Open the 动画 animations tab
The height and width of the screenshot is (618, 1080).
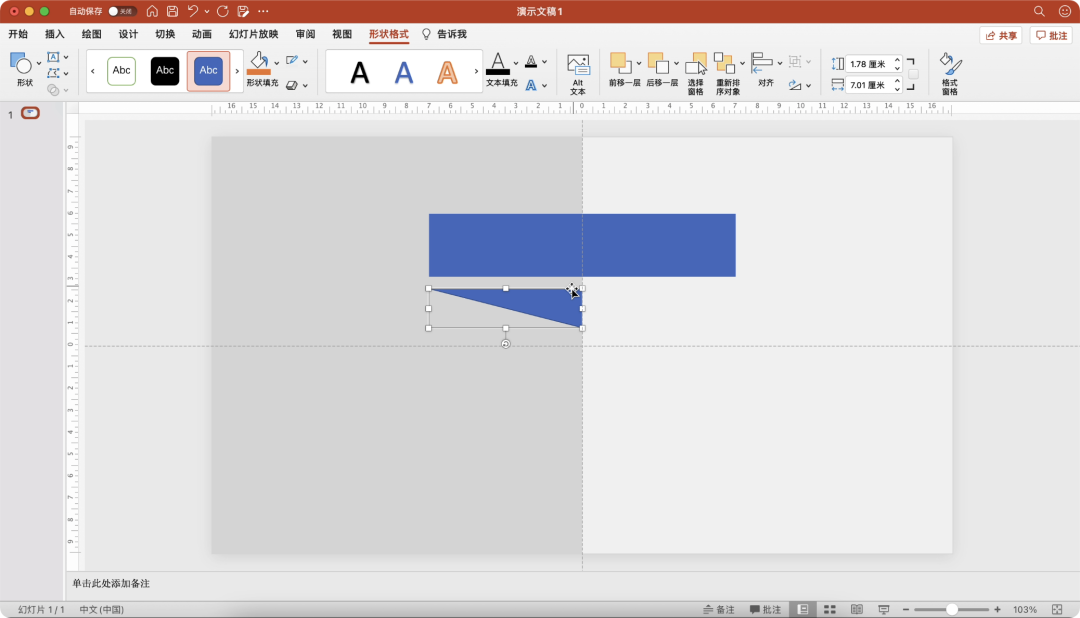click(201, 34)
